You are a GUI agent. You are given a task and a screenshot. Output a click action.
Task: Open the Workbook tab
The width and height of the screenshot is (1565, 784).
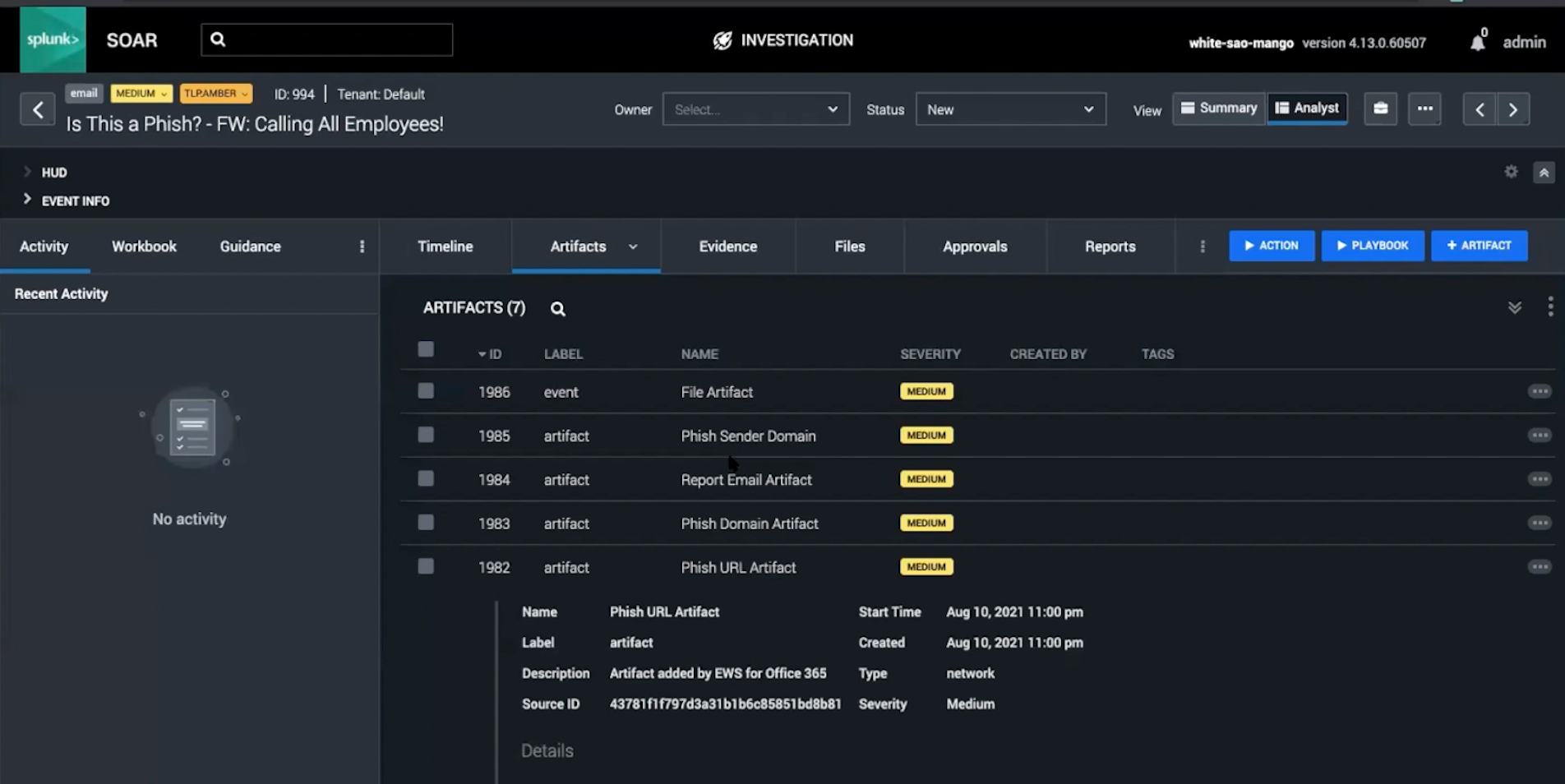pyautogui.click(x=143, y=246)
